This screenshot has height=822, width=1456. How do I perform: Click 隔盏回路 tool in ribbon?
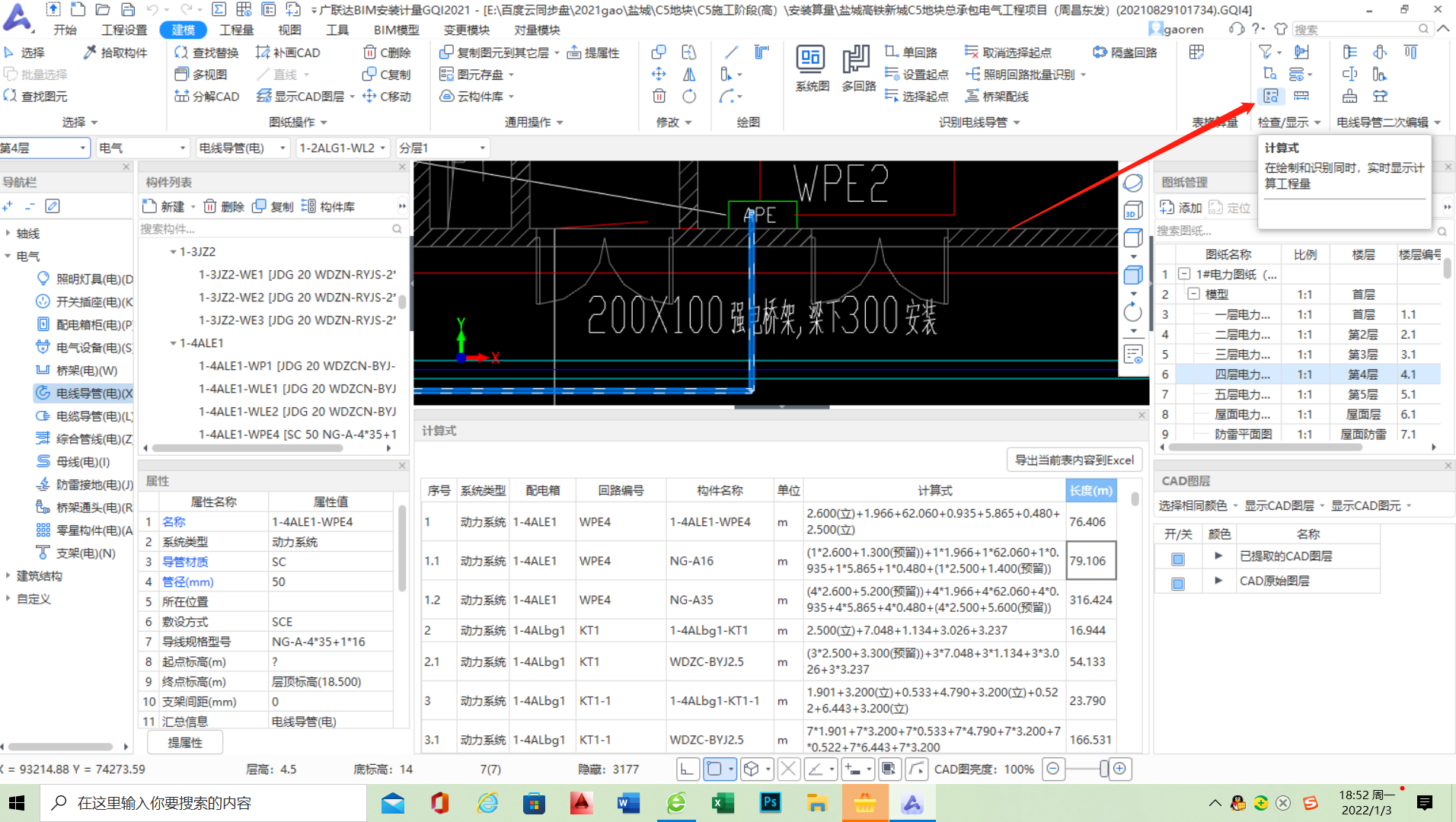pos(1125,53)
